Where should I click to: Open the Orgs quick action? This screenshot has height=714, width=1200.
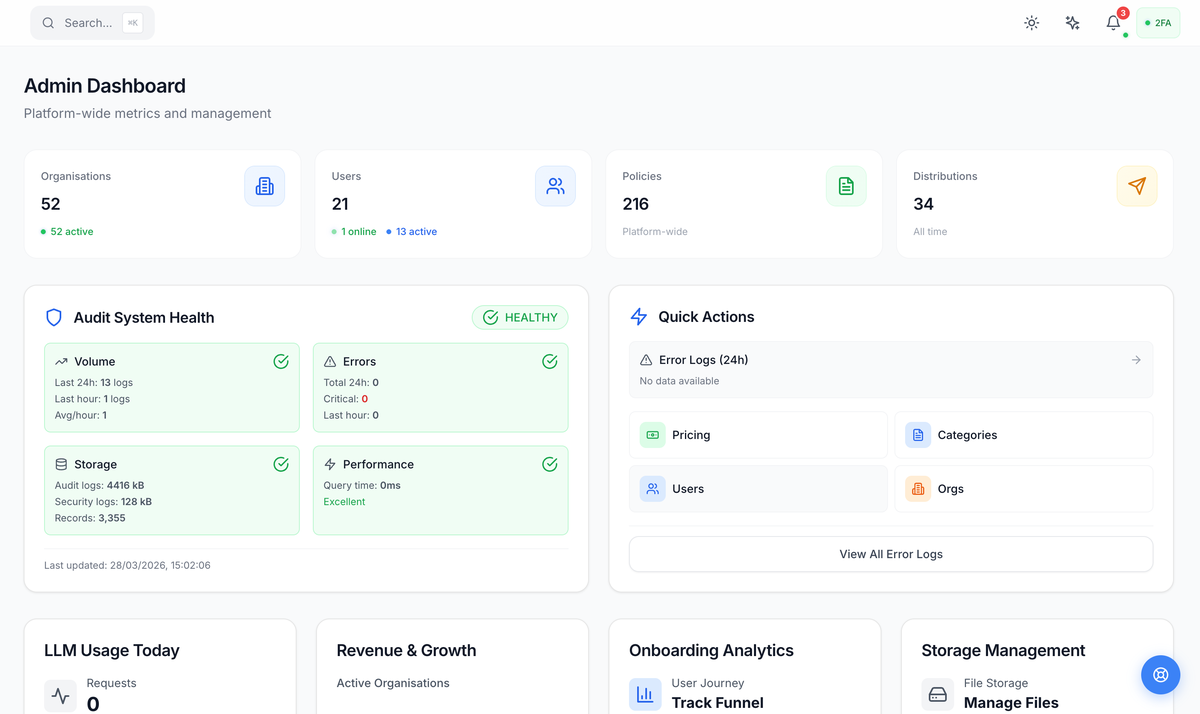(1023, 489)
